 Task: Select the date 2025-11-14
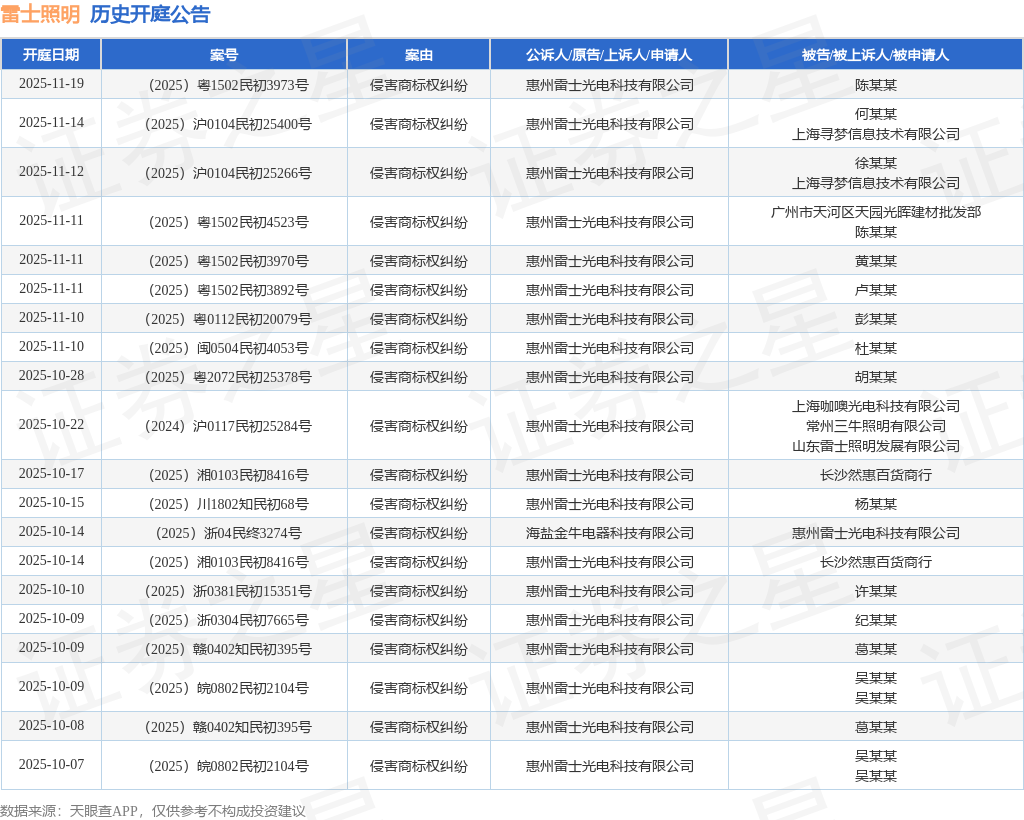[x=51, y=123]
